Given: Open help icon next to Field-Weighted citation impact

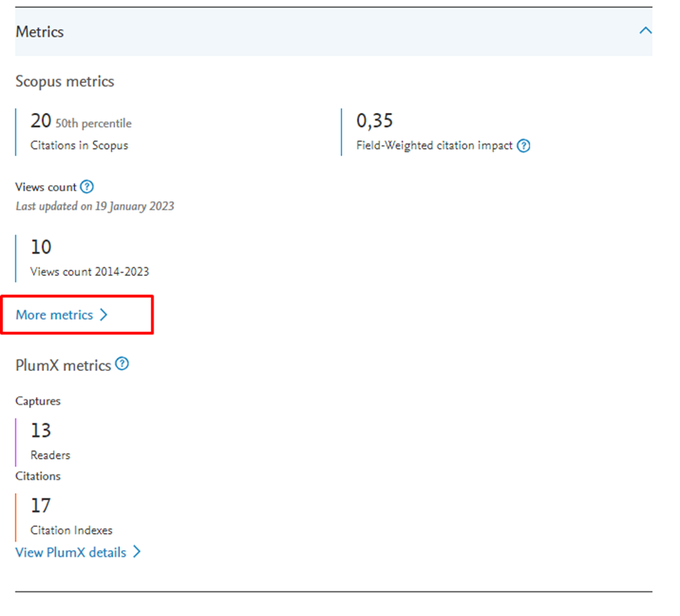Looking at the screenshot, I should (x=523, y=146).
